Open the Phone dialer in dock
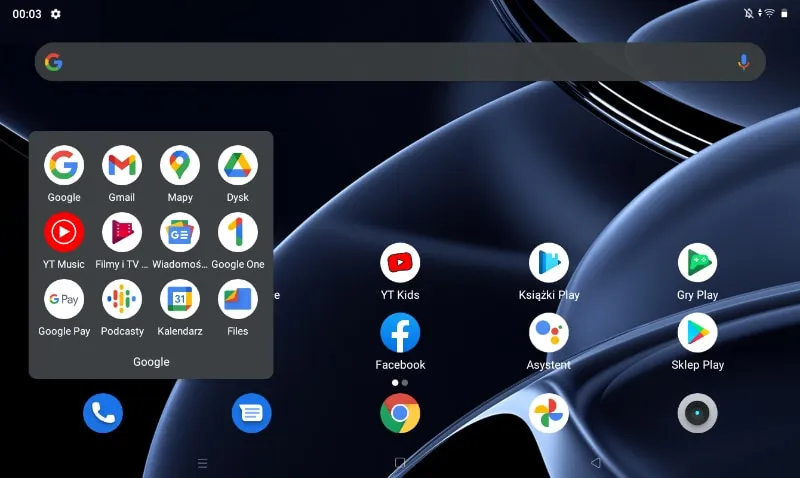 [103, 413]
